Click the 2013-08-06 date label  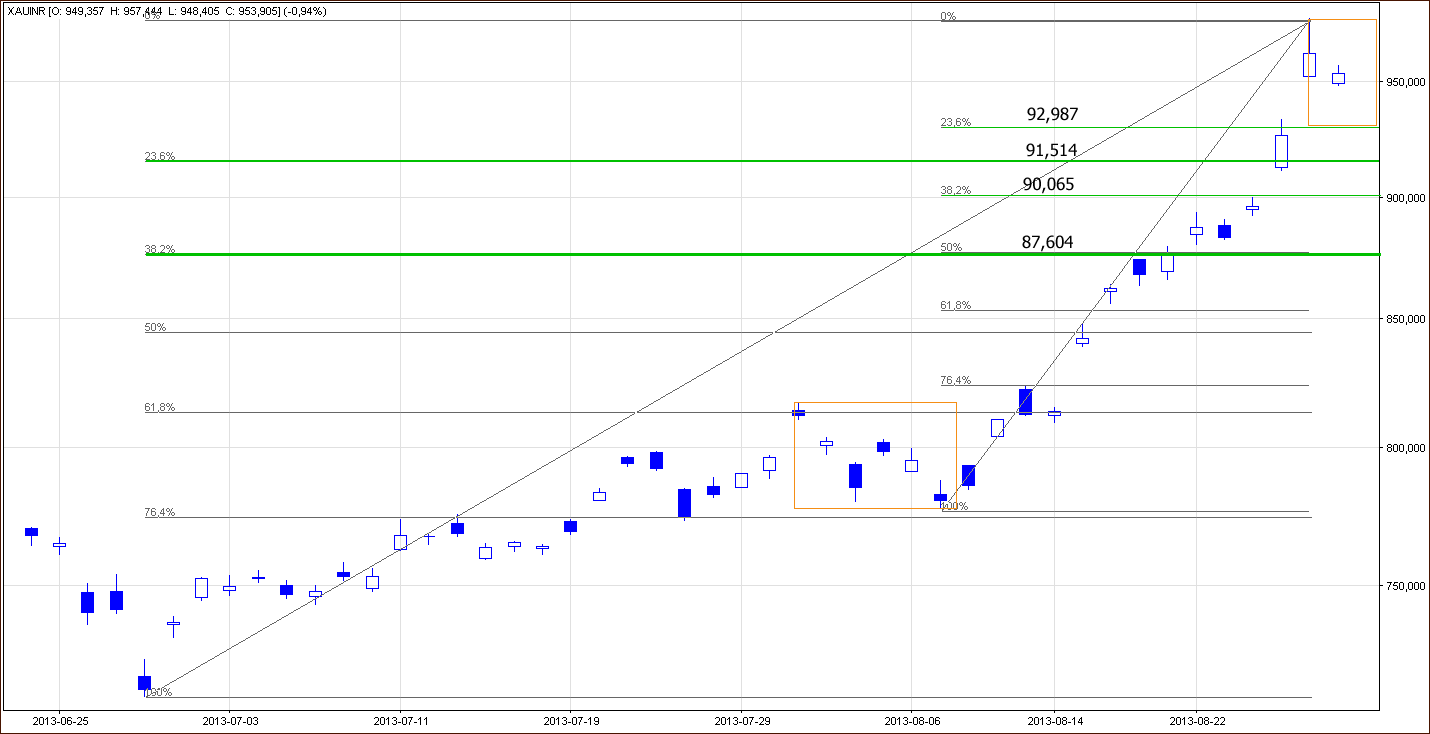(911, 720)
